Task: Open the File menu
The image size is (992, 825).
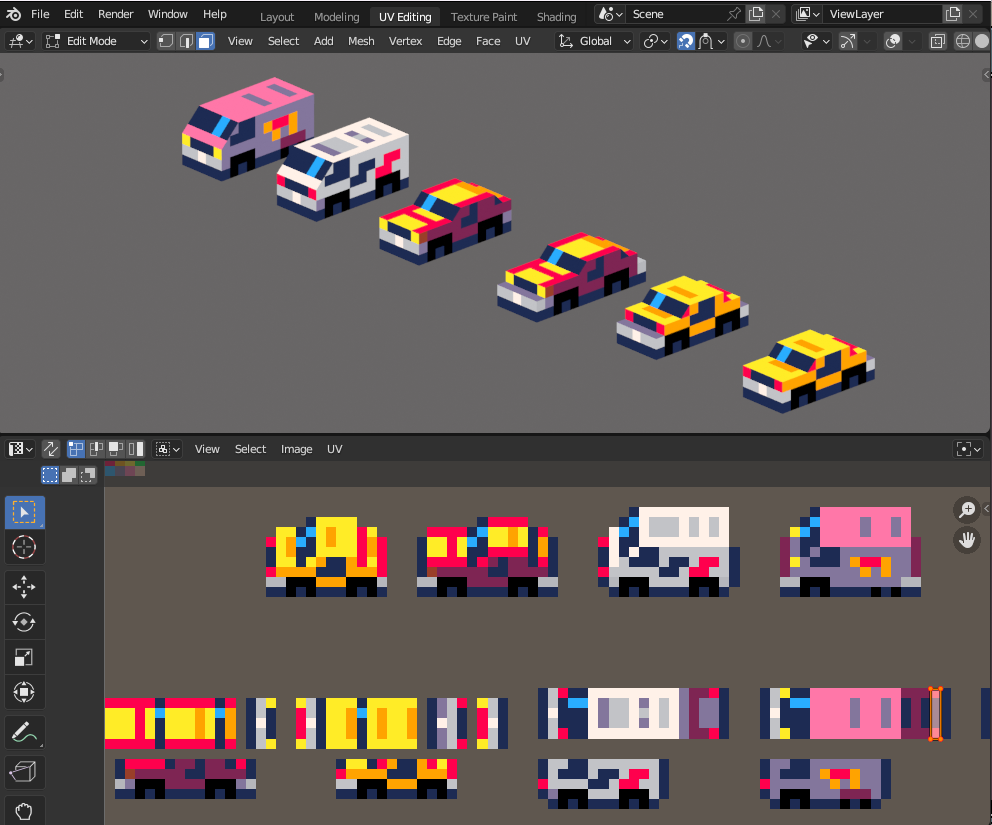Action: tap(40, 14)
